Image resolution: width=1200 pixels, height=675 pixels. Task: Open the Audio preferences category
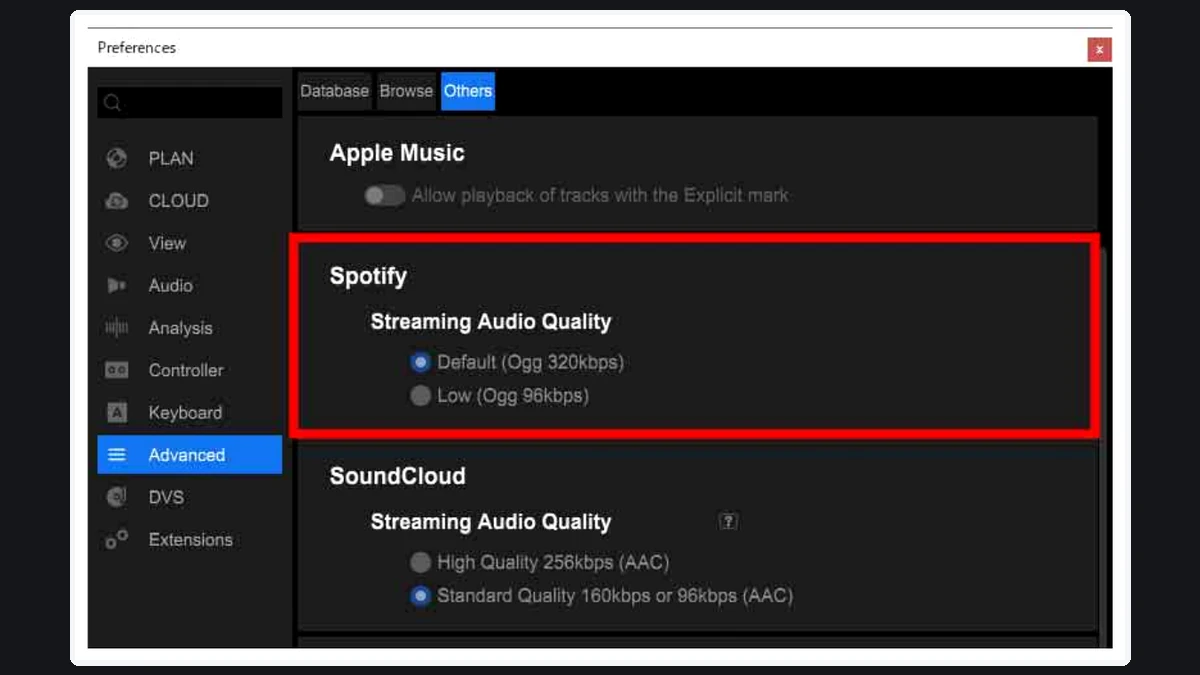(190, 285)
